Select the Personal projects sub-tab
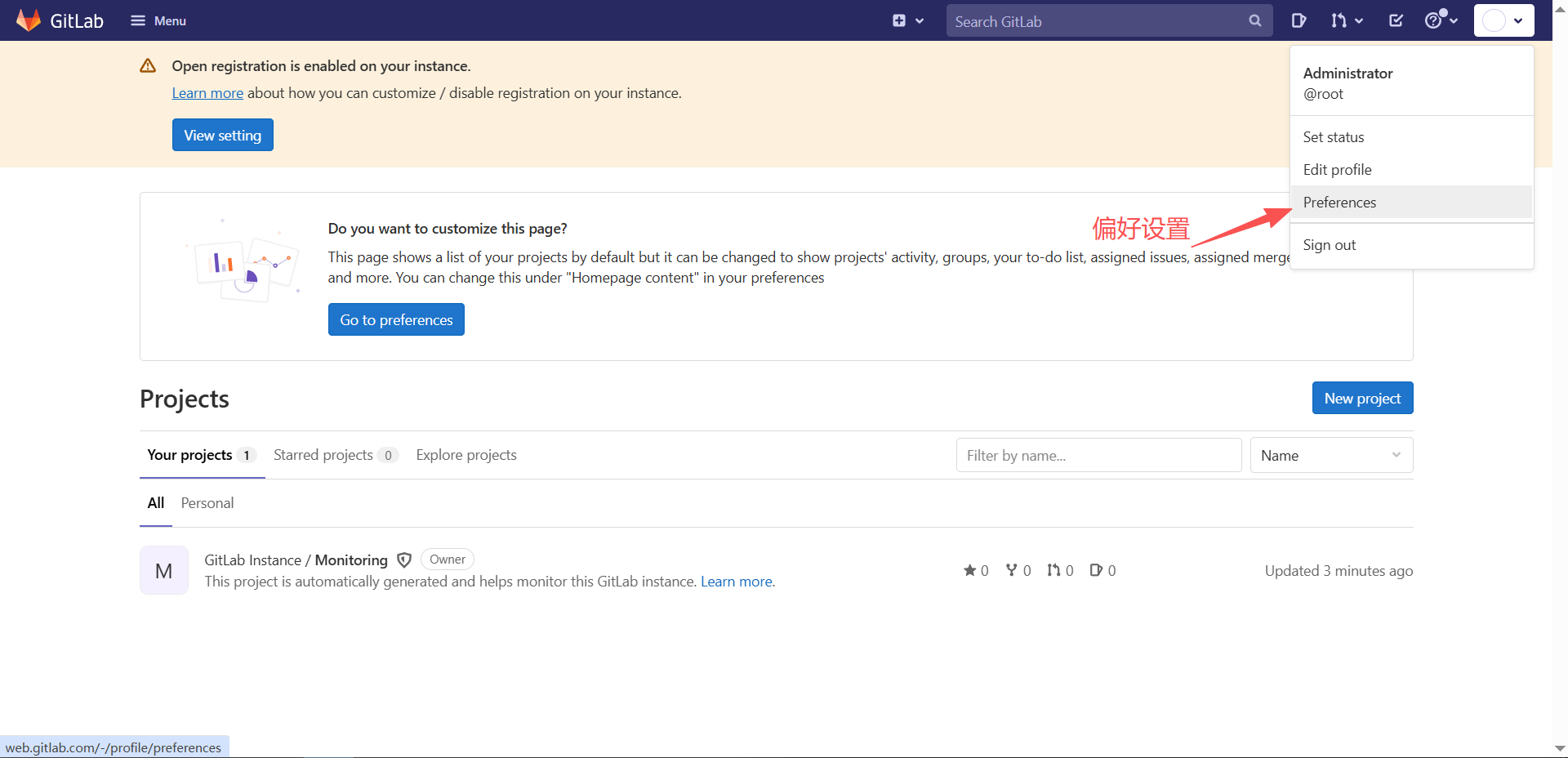This screenshot has height=758, width=1568. (207, 503)
